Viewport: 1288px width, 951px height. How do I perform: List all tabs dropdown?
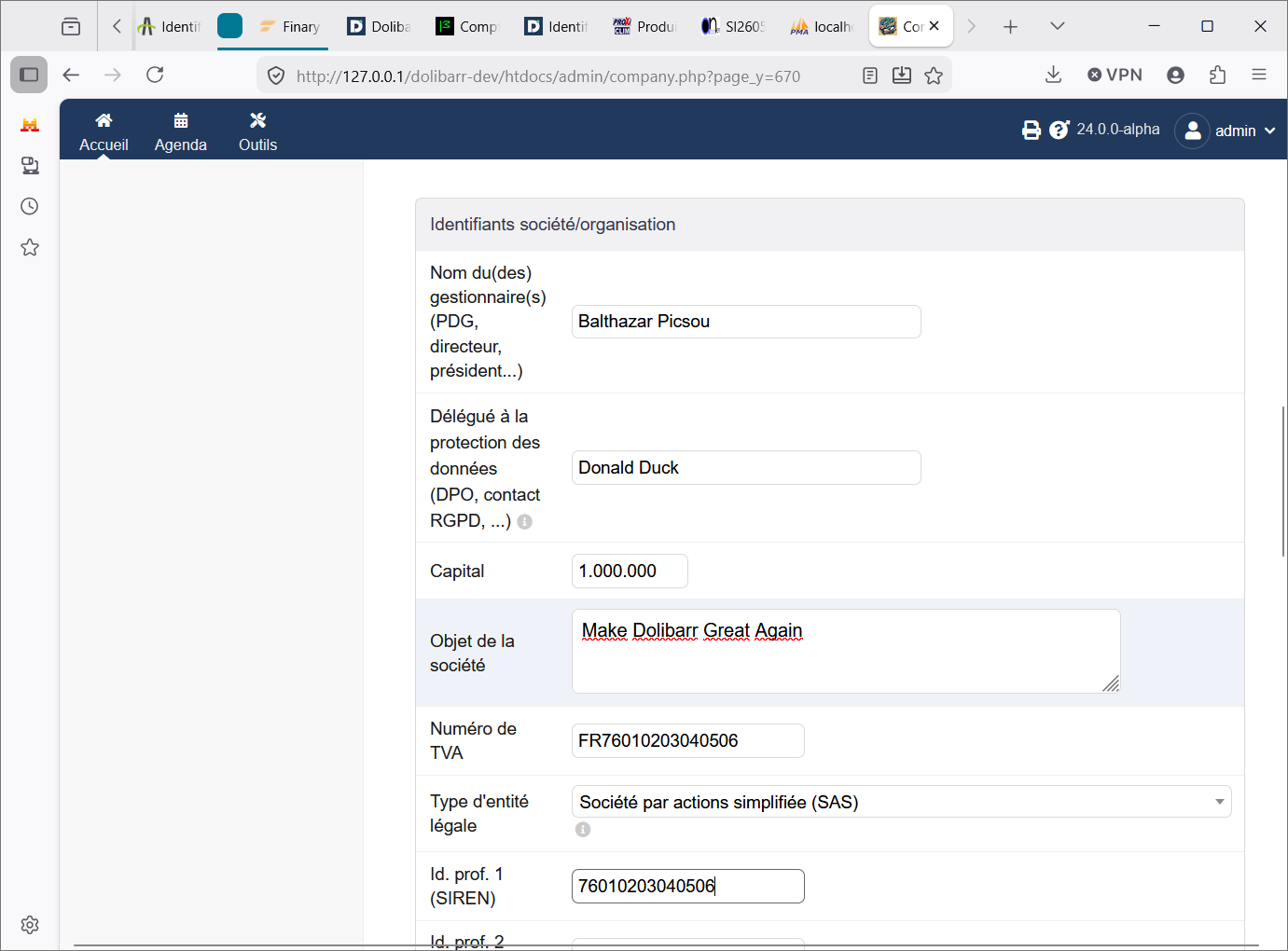[x=1057, y=26]
